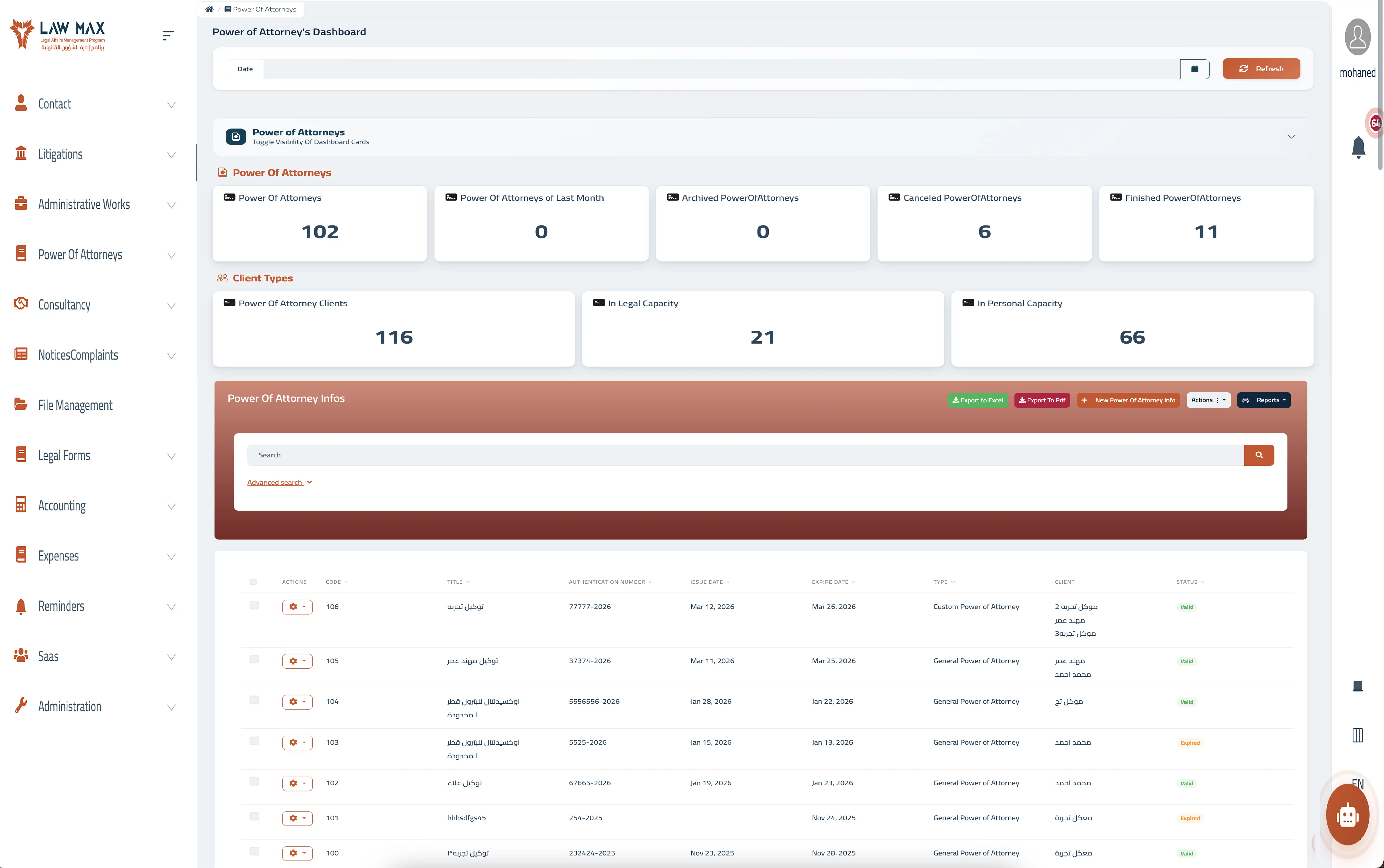Click the Power Of Attorneys breadcrumb link
This screenshot has width=1384, height=868.
(261, 9)
